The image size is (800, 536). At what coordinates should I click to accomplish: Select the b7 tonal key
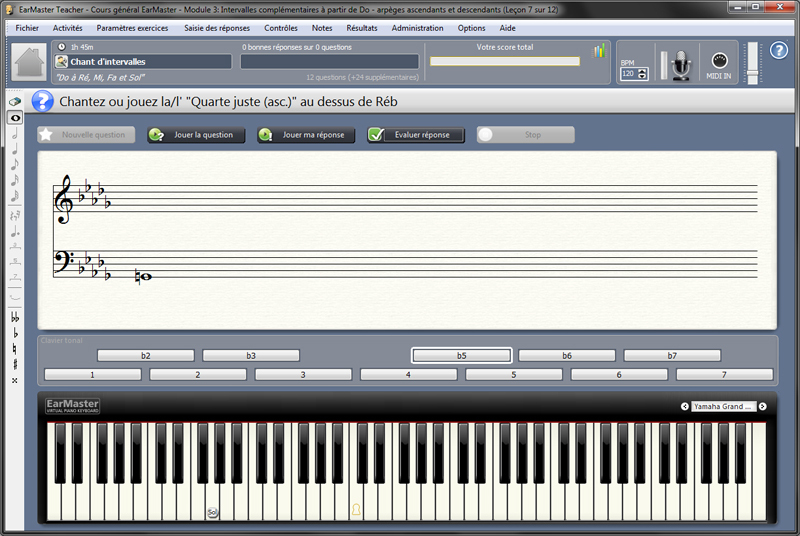(672, 355)
